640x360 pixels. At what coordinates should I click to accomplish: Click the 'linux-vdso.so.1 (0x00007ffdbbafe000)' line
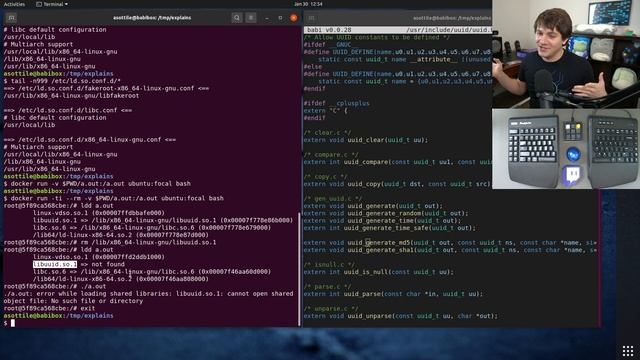tap(99, 213)
